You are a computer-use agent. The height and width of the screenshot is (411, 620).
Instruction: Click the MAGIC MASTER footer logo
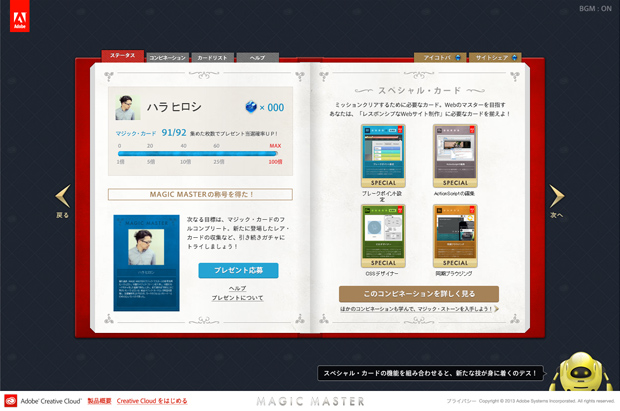[x=310, y=402]
